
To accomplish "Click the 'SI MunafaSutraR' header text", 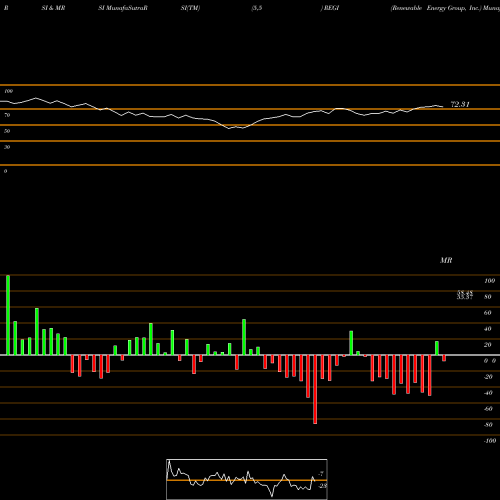I will tap(123, 8).
